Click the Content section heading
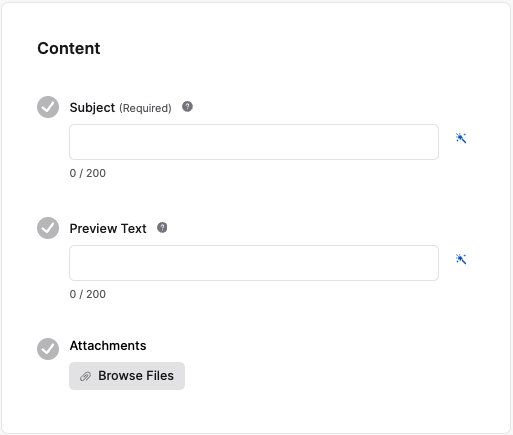This screenshot has height=435, width=513. click(x=69, y=48)
